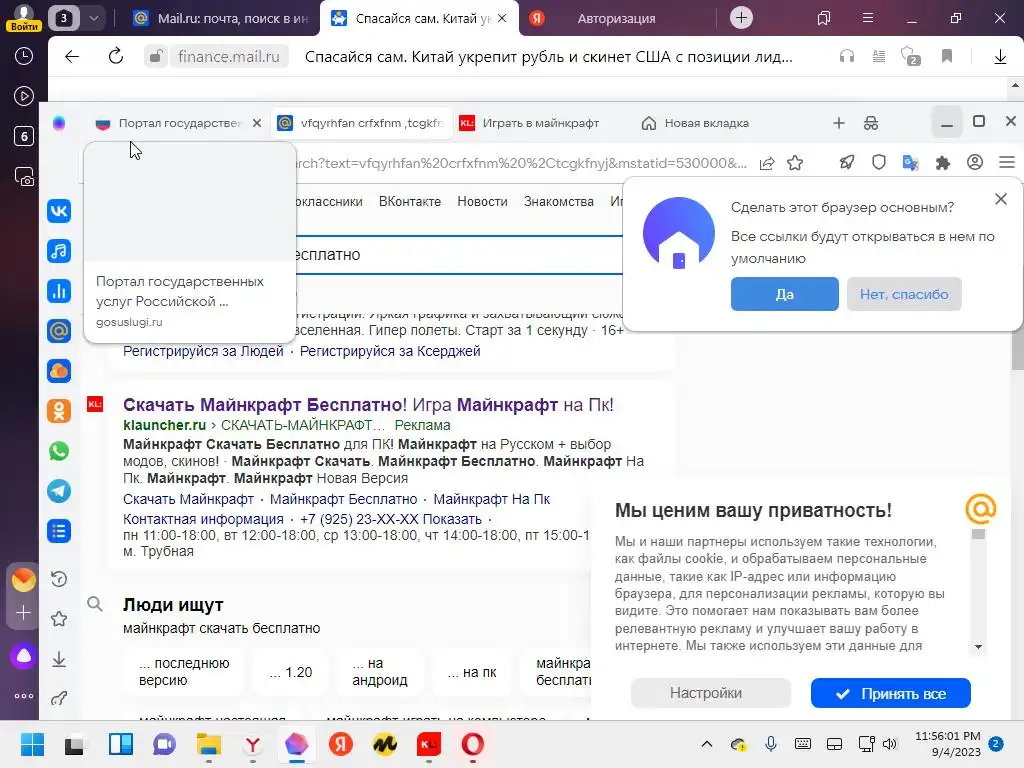This screenshot has width=1024, height=768.
Task: Open statistics bar chart sidebar icon
Action: click(59, 291)
